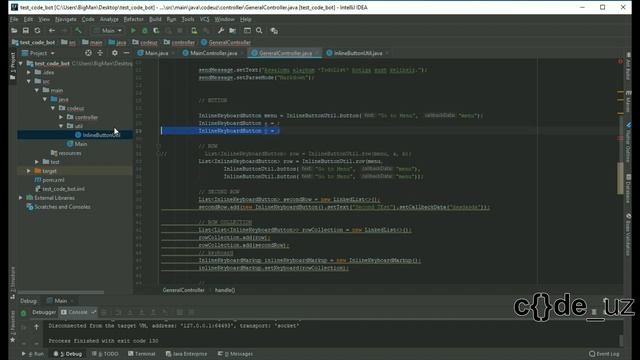
Task: Click the GeneralController breadcrumb below editor
Action: tap(184, 290)
